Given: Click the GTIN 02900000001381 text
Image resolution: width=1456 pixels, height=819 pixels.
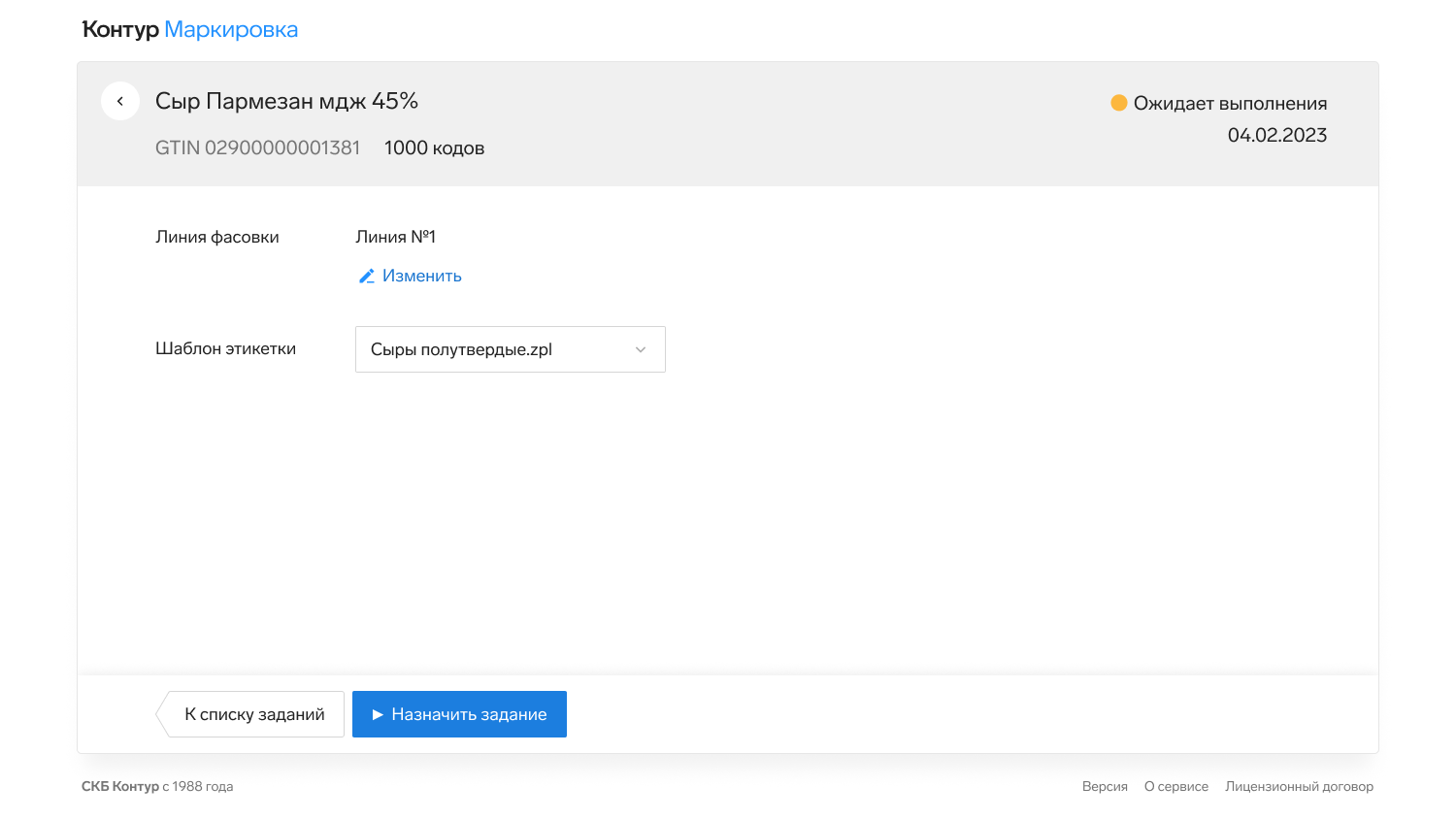Looking at the screenshot, I should pyautogui.click(x=258, y=148).
